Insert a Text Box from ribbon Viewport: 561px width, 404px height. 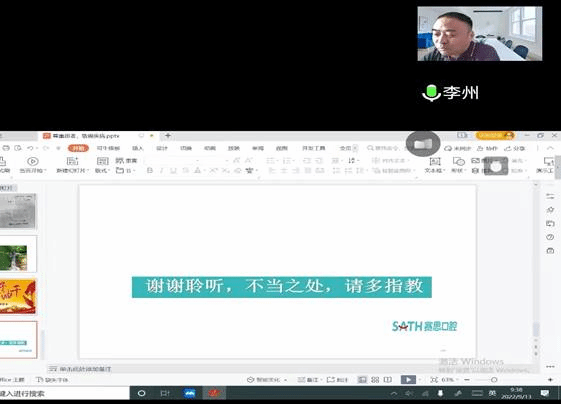pos(435,161)
